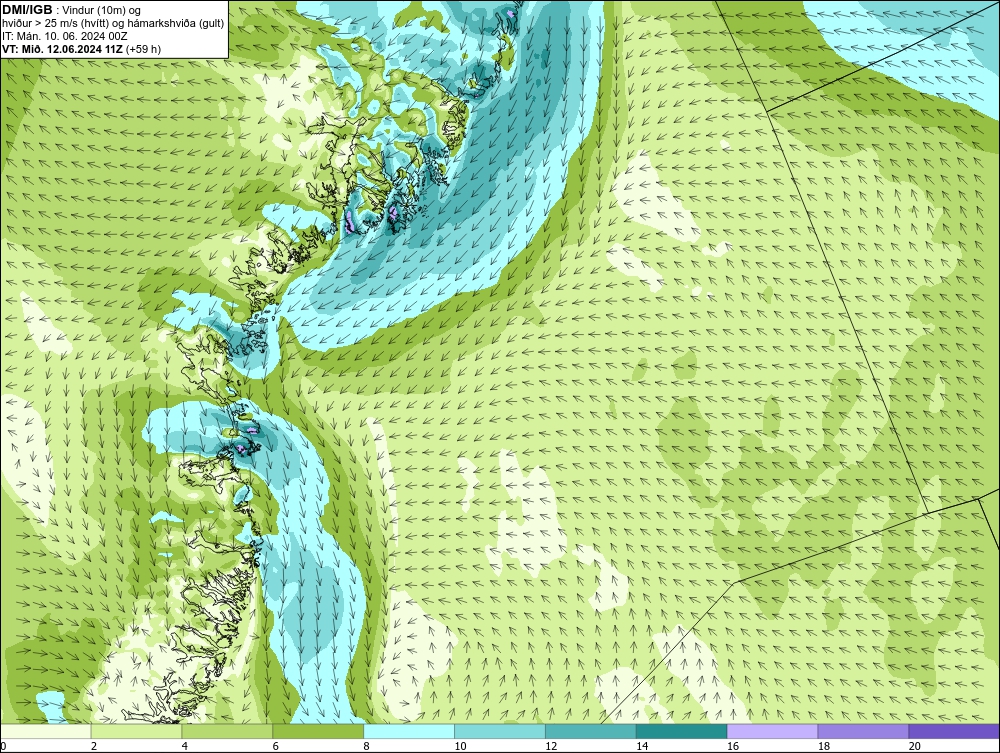Click the 16–18 m/s lavender legend swatch
1000x753 pixels.
point(772,731)
